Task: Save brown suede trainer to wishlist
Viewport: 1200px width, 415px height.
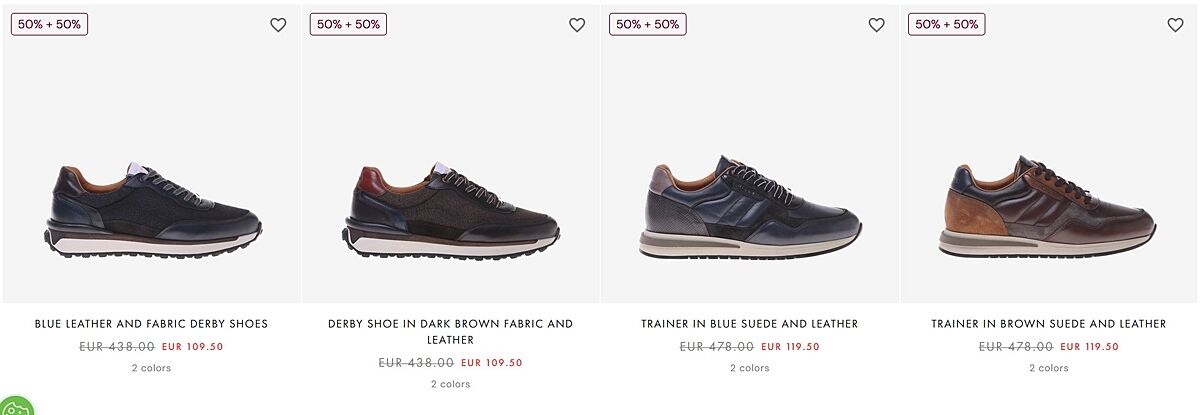Action: click(x=1175, y=25)
